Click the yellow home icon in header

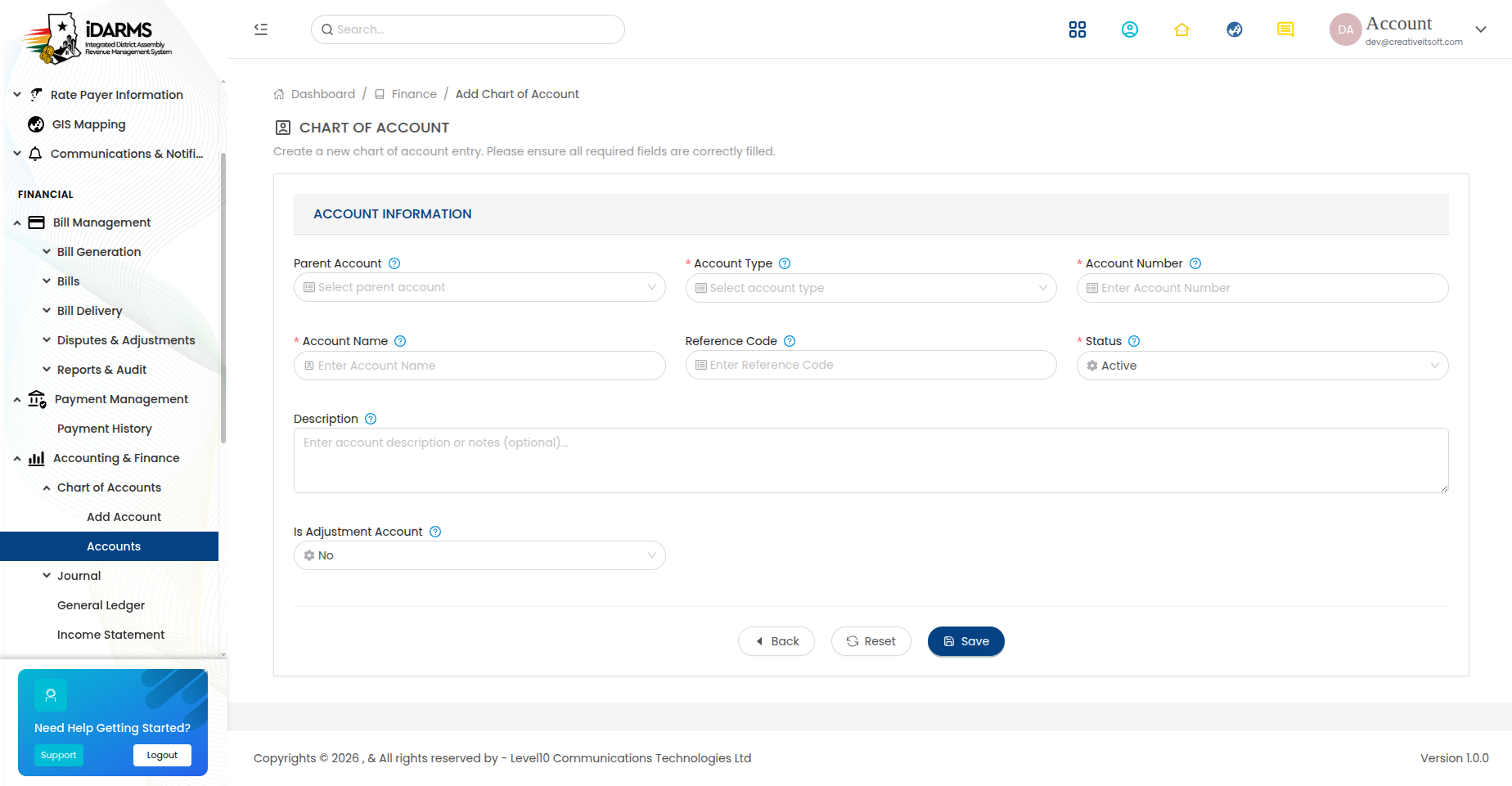point(1181,29)
